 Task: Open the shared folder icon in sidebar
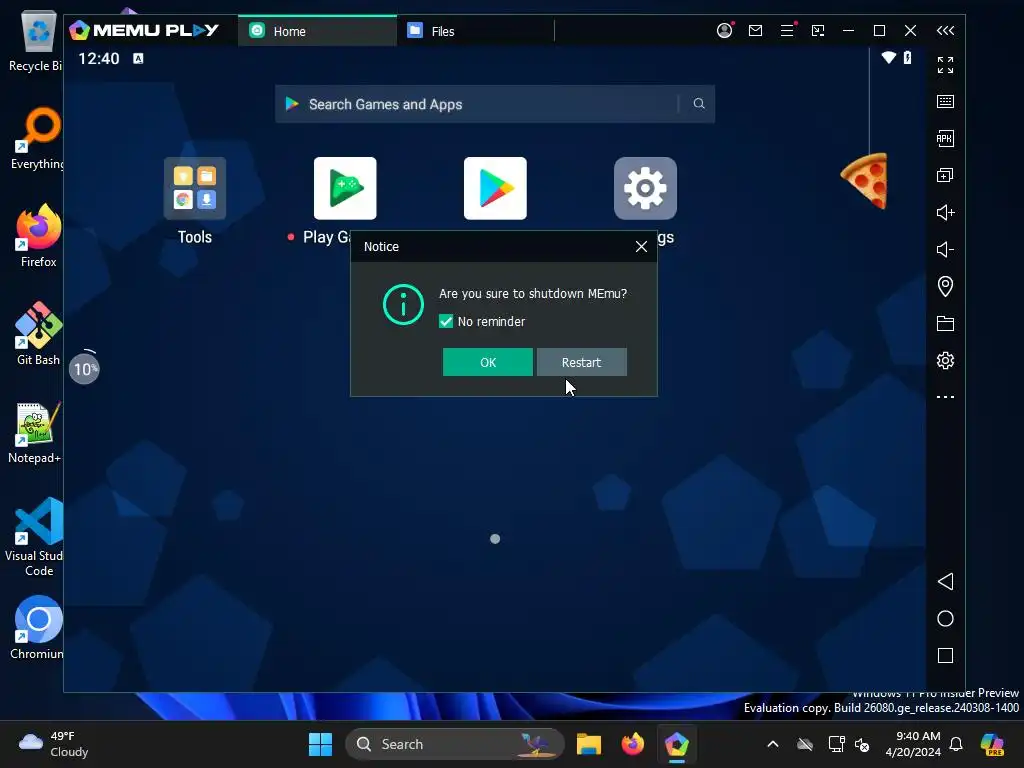pos(945,323)
